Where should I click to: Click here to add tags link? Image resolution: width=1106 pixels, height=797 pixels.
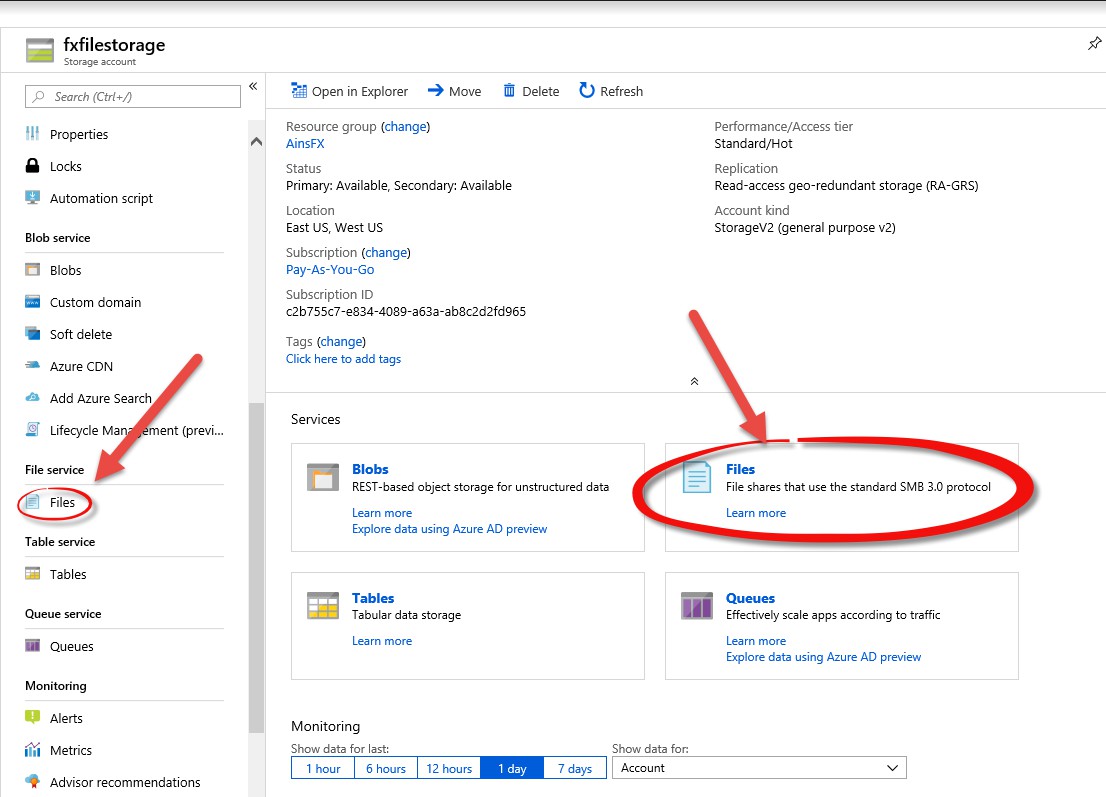coord(344,358)
